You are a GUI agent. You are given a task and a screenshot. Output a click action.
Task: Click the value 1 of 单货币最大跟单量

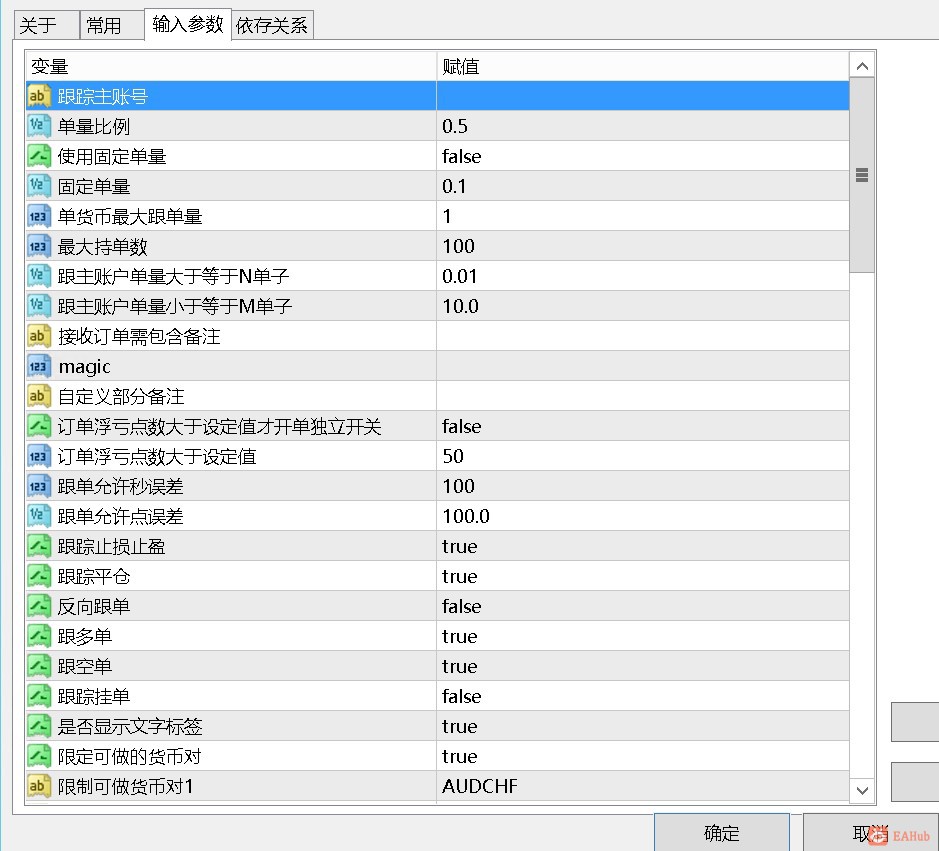click(x=643, y=216)
